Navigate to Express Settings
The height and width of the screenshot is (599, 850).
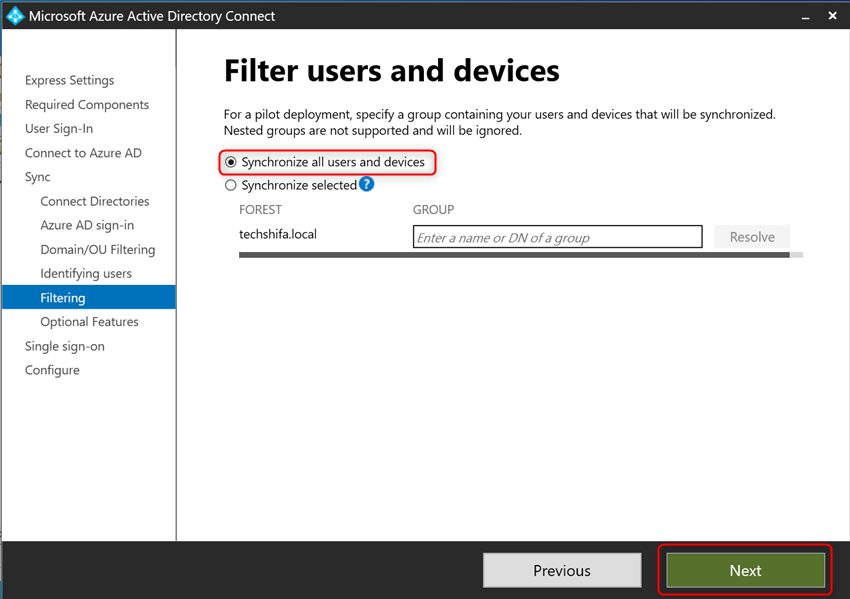[x=68, y=80]
